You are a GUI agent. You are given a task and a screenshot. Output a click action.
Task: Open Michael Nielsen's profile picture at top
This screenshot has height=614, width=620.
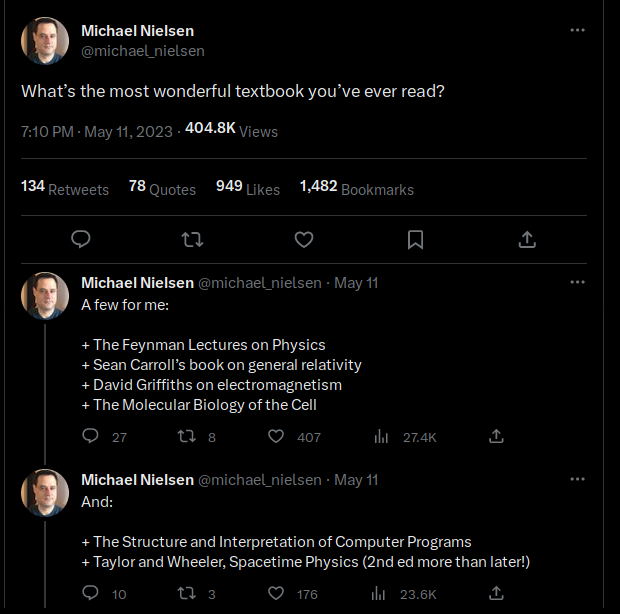45,41
